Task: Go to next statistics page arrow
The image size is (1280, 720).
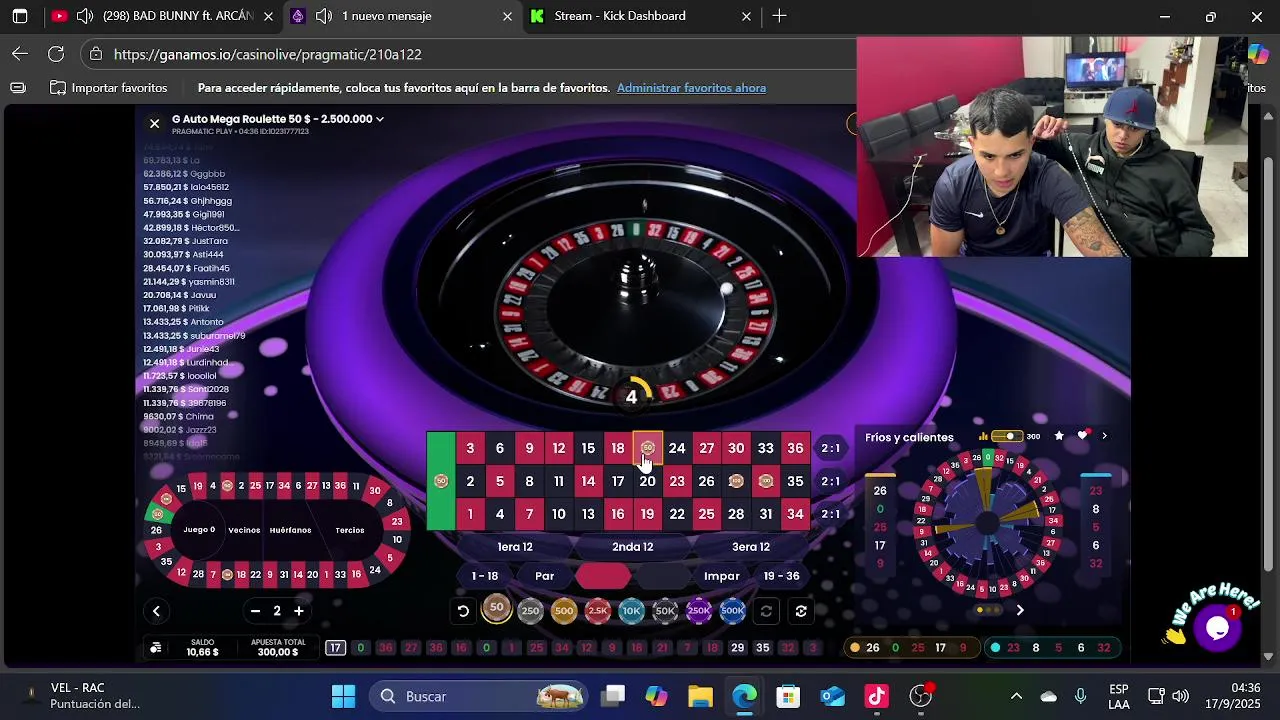Action: tap(1020, 610)
